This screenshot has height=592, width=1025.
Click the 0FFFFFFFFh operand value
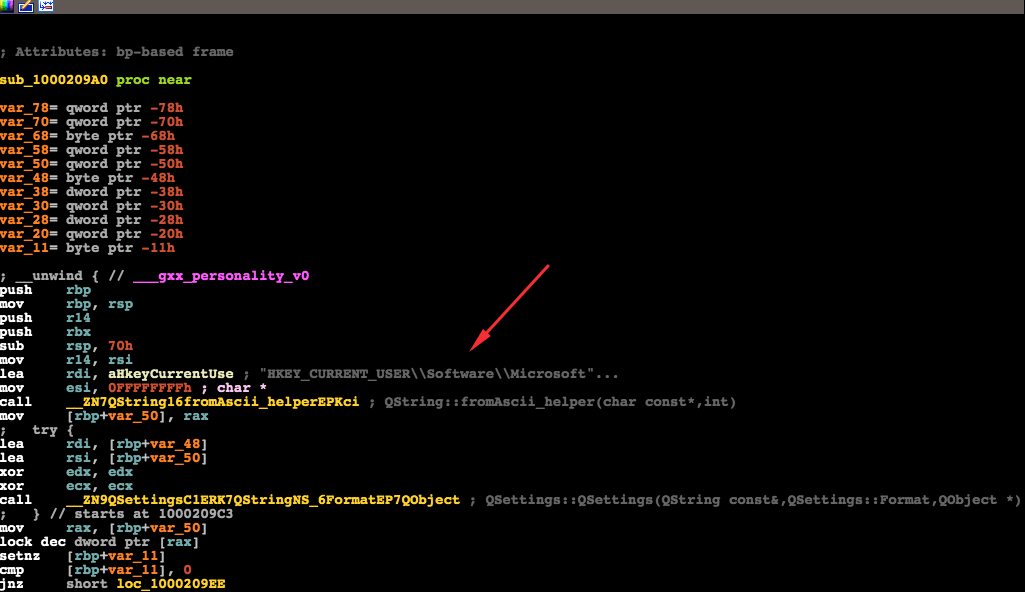click(150, 388)
